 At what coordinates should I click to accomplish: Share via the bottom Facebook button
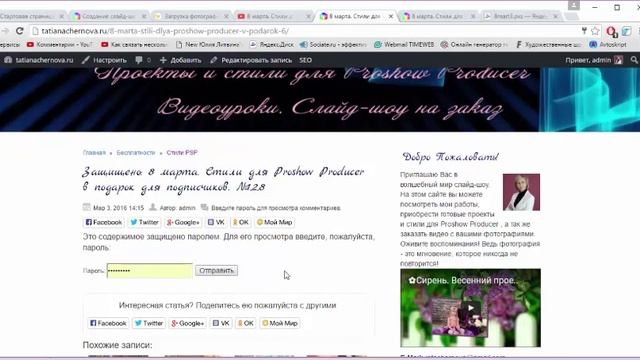click(108, 323)
